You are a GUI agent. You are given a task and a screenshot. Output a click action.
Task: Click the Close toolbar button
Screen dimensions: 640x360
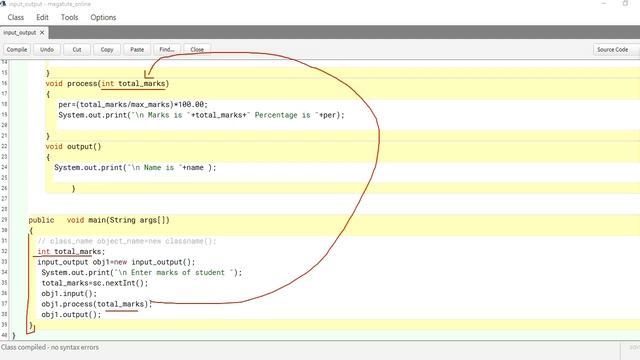pyautogui.click(x=197, y=49)
